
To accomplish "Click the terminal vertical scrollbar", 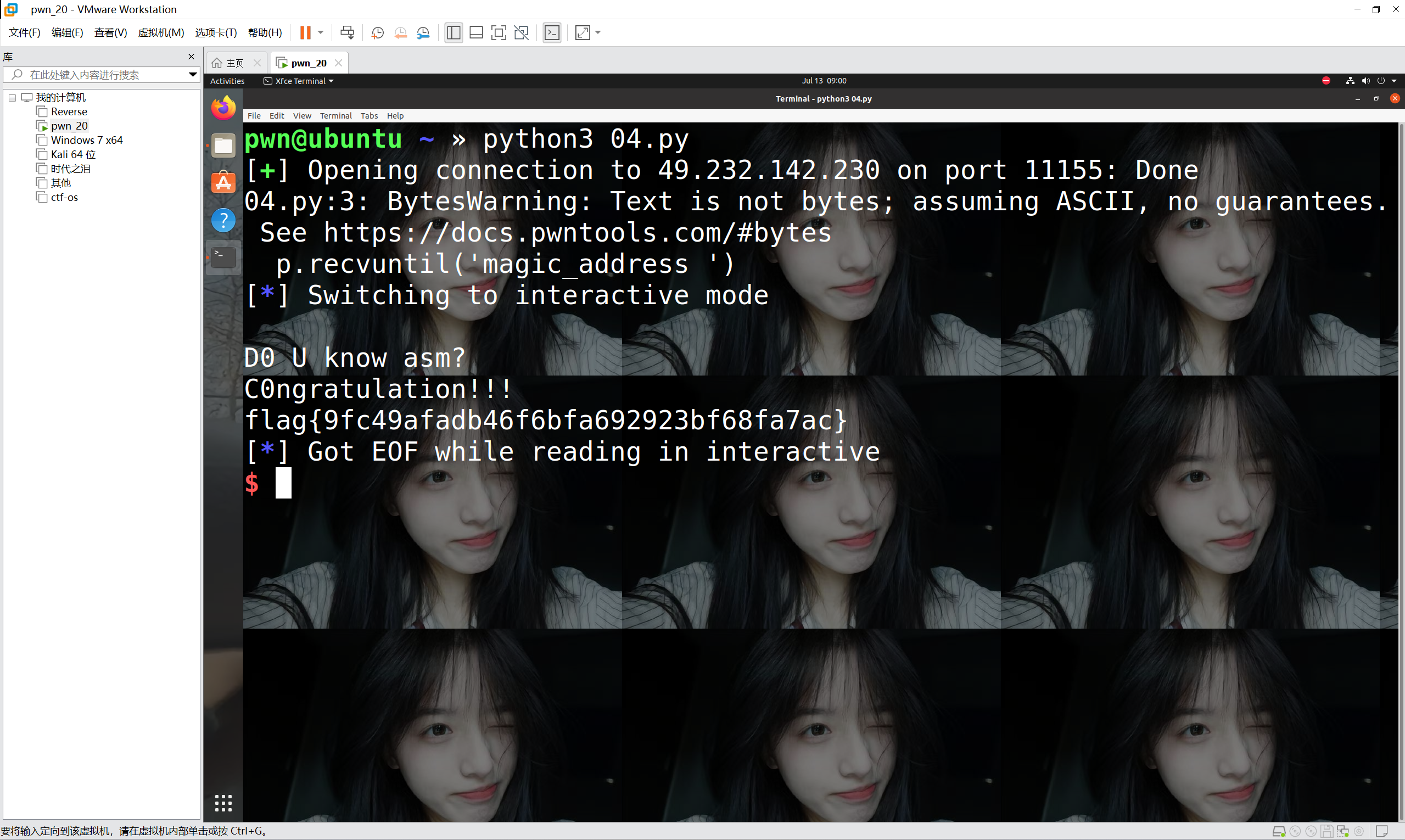I will [1401, 472].
